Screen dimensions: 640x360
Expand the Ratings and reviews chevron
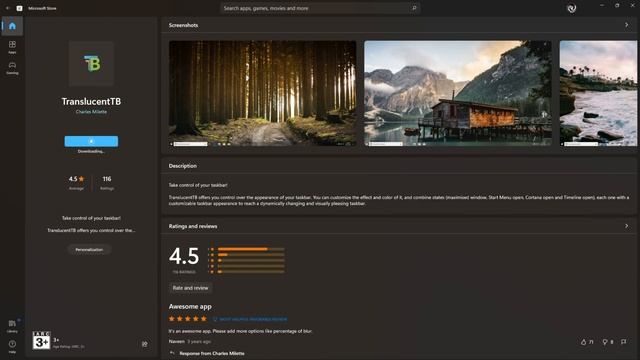627,226
